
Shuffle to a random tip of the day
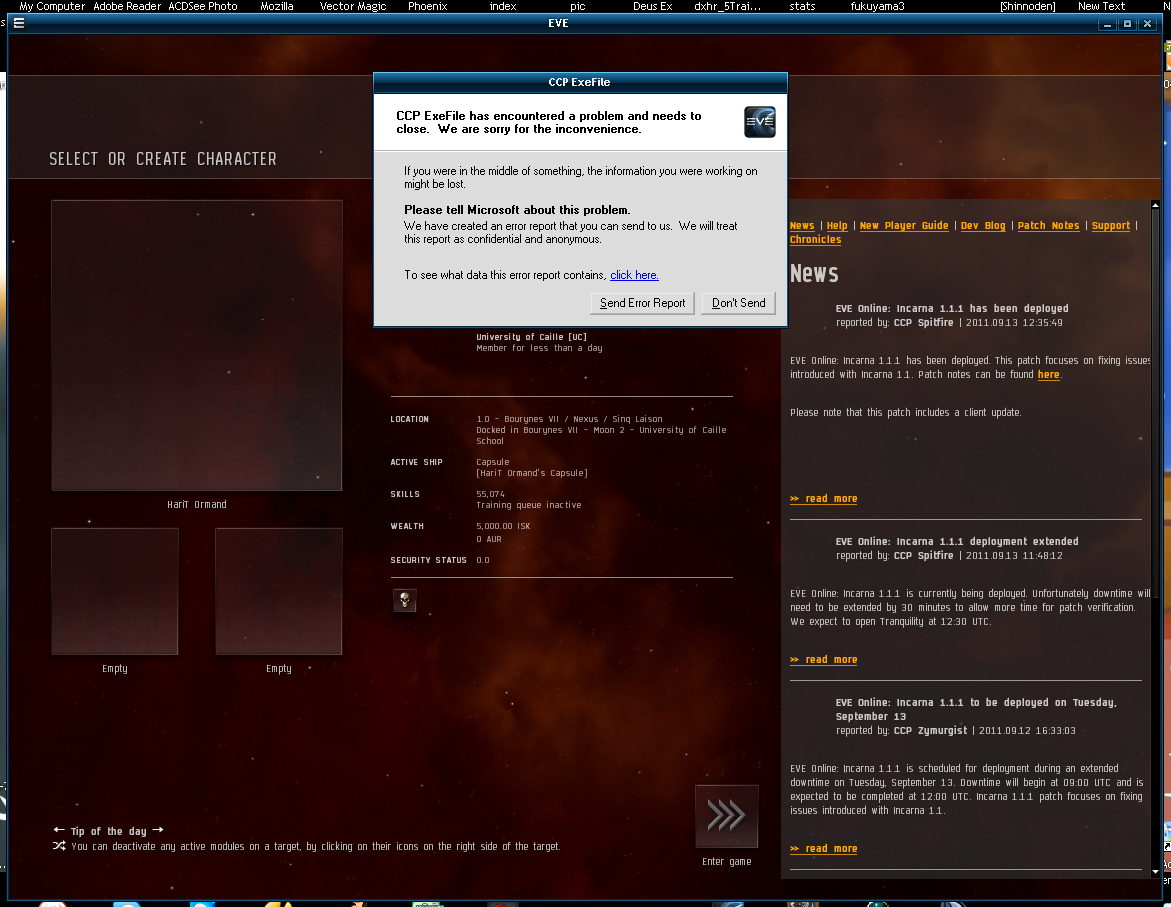59,846
